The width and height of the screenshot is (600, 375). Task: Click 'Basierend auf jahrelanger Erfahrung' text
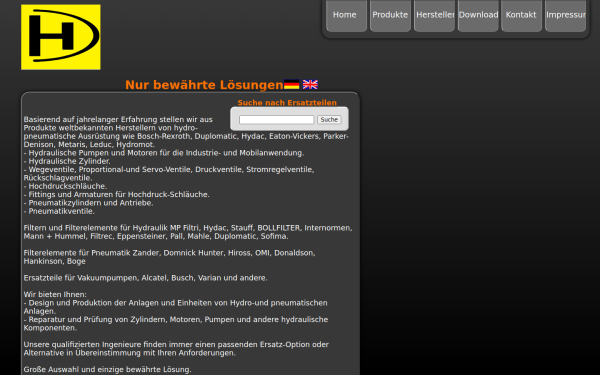(x=118, y=119)
